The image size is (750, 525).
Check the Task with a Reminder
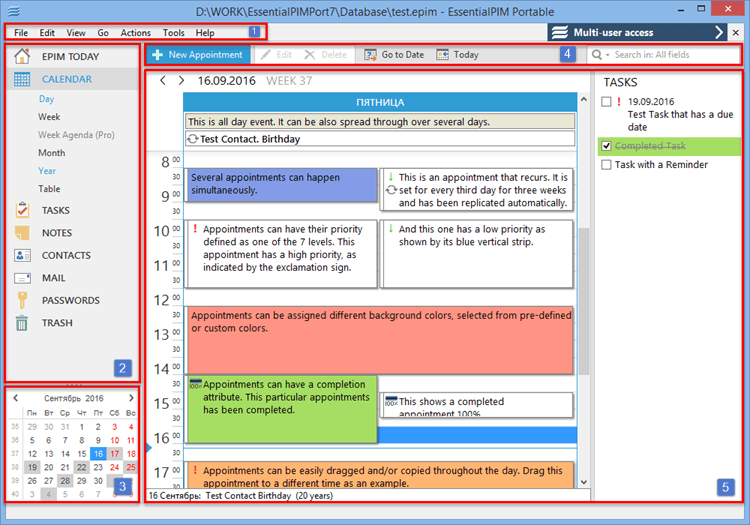pos(607,164)
